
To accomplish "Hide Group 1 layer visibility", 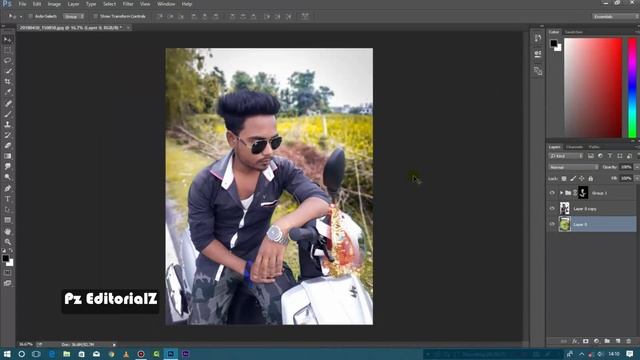I will [552, 193].
